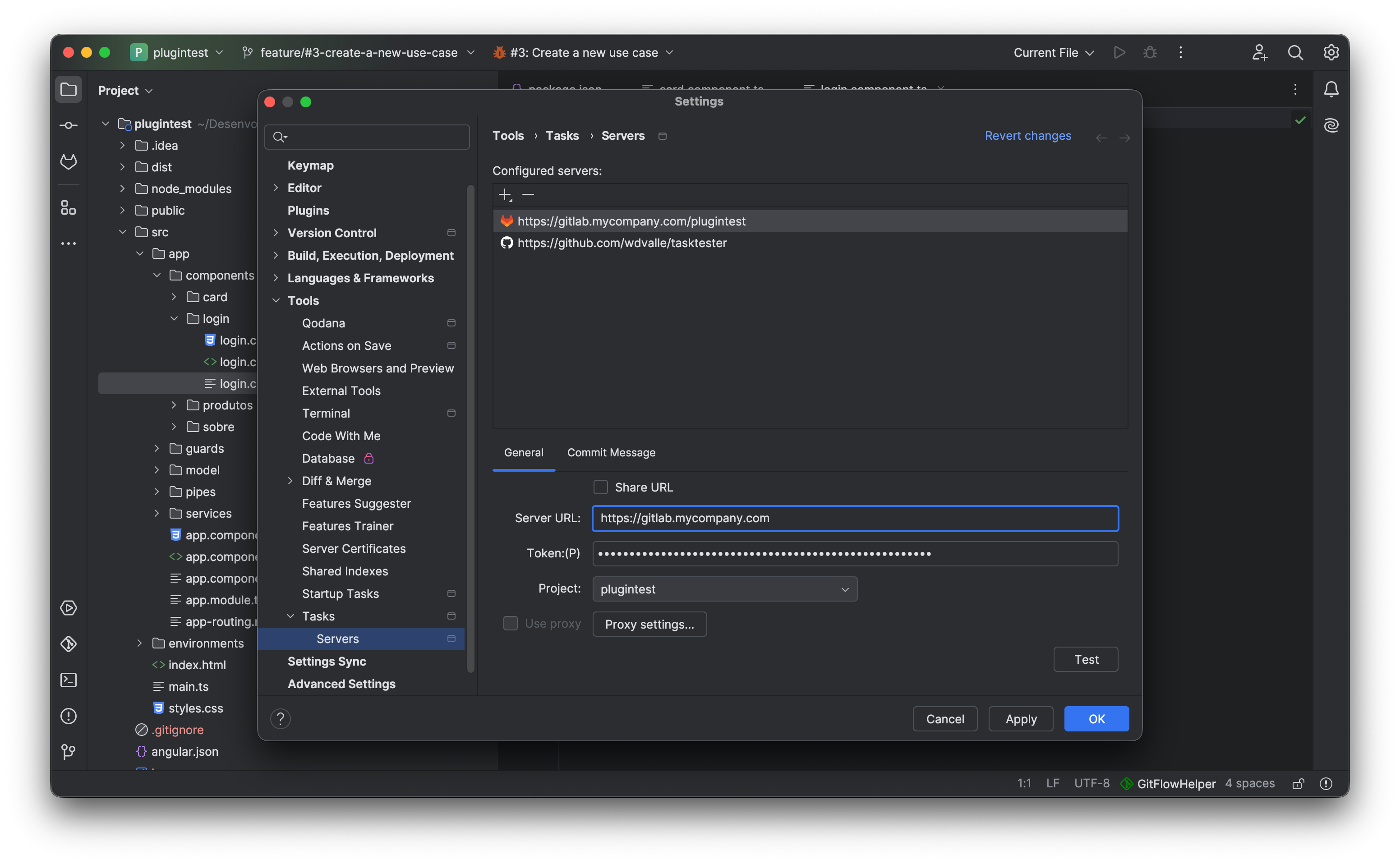Open settings help question mark

tap(281, 719)
